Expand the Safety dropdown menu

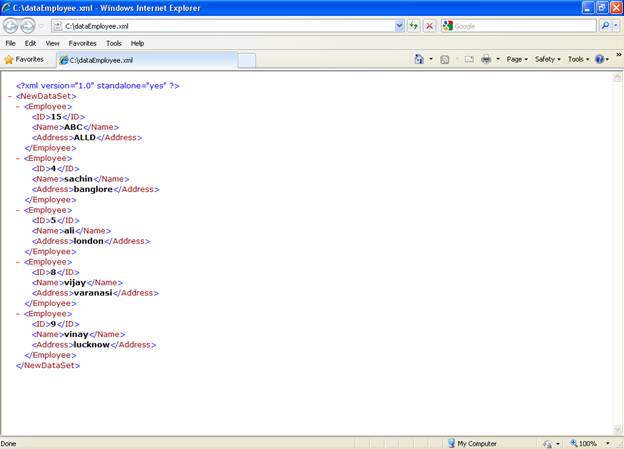pos(547,60)
